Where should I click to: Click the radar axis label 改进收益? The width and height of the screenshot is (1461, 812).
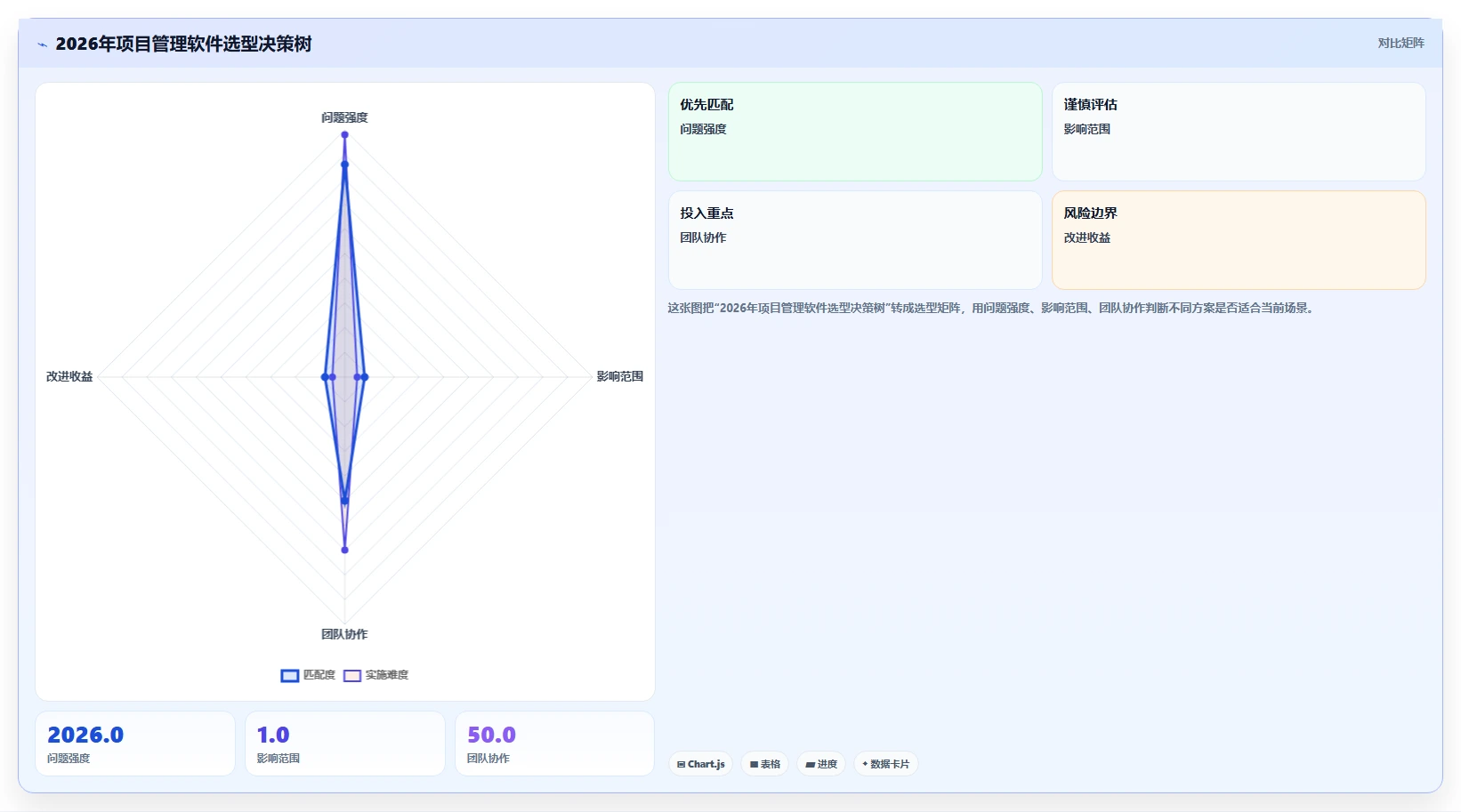point(69,376)
